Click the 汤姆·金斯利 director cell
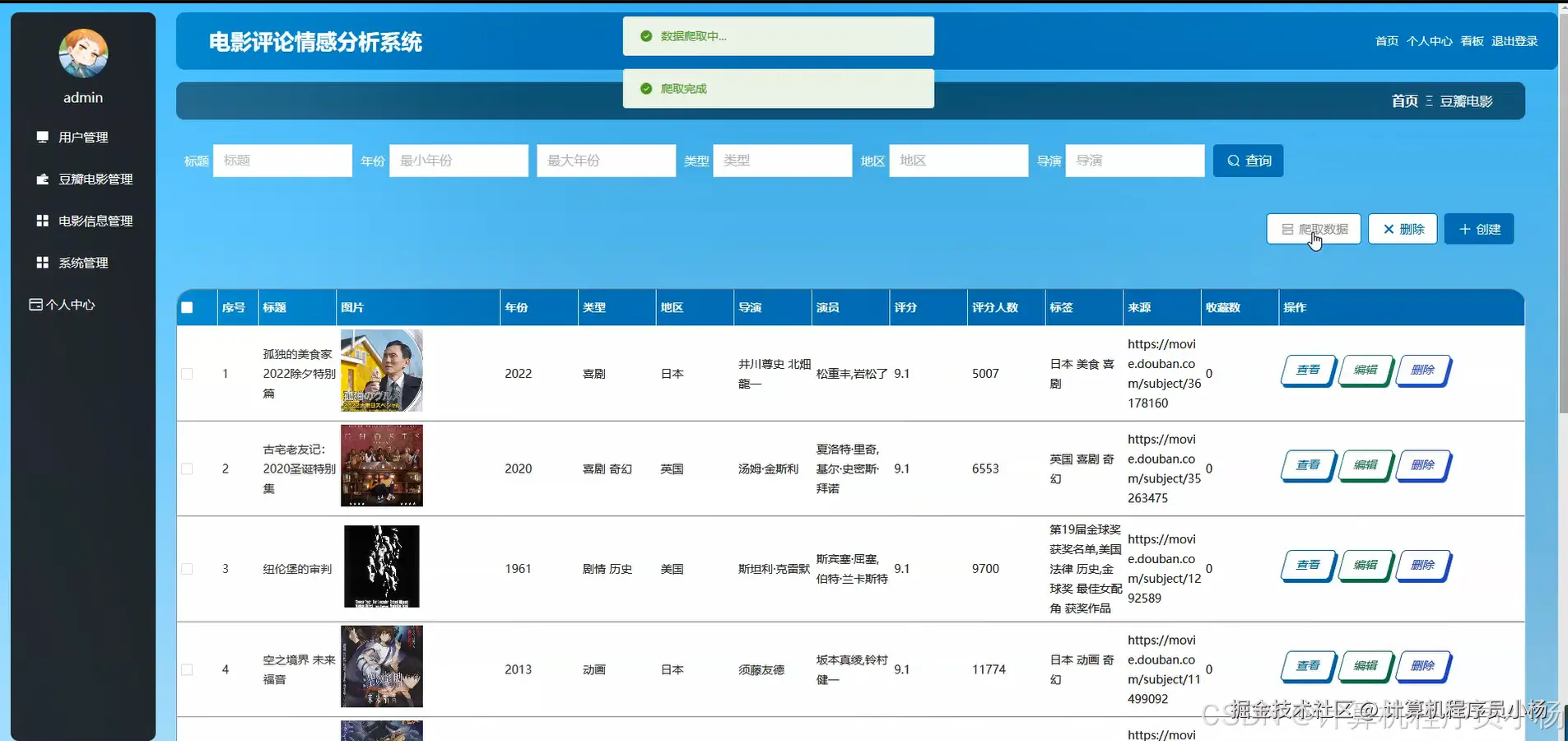The width and height of the screenshot is (1568, 741). (x=769, y=469)
